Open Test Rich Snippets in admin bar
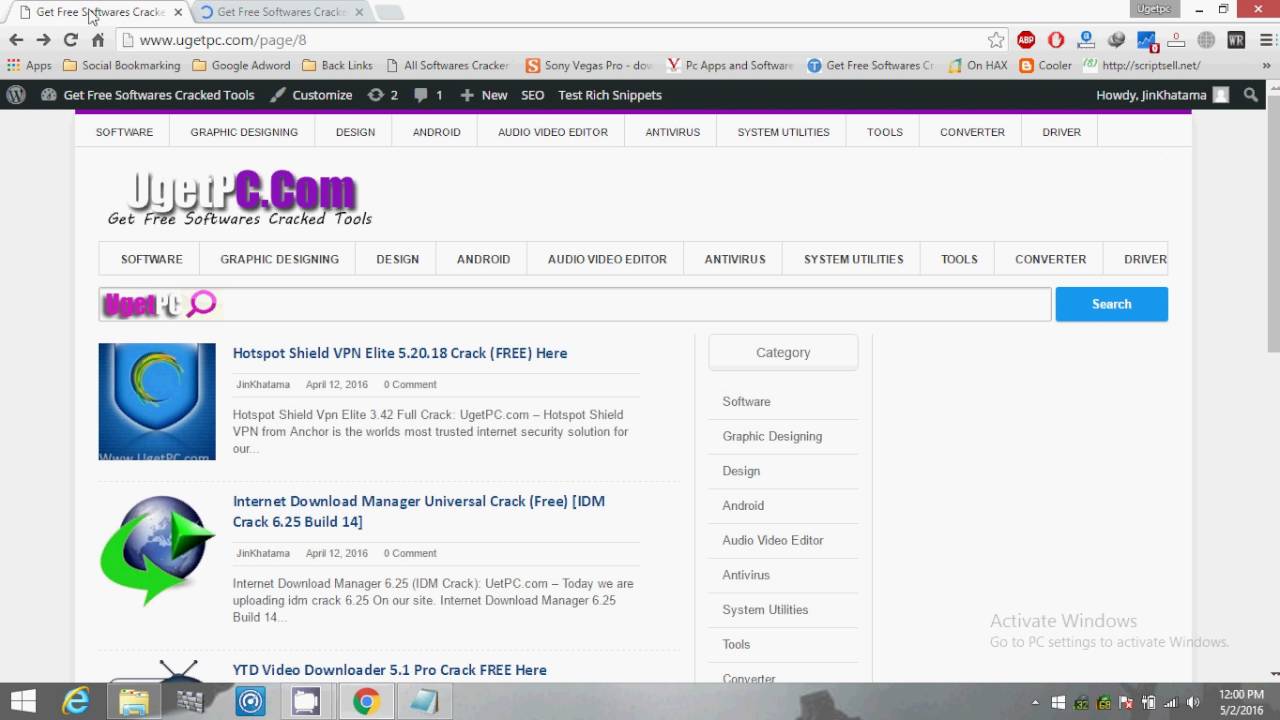Screen dimensions: 1280x720 tap(610, 95)
